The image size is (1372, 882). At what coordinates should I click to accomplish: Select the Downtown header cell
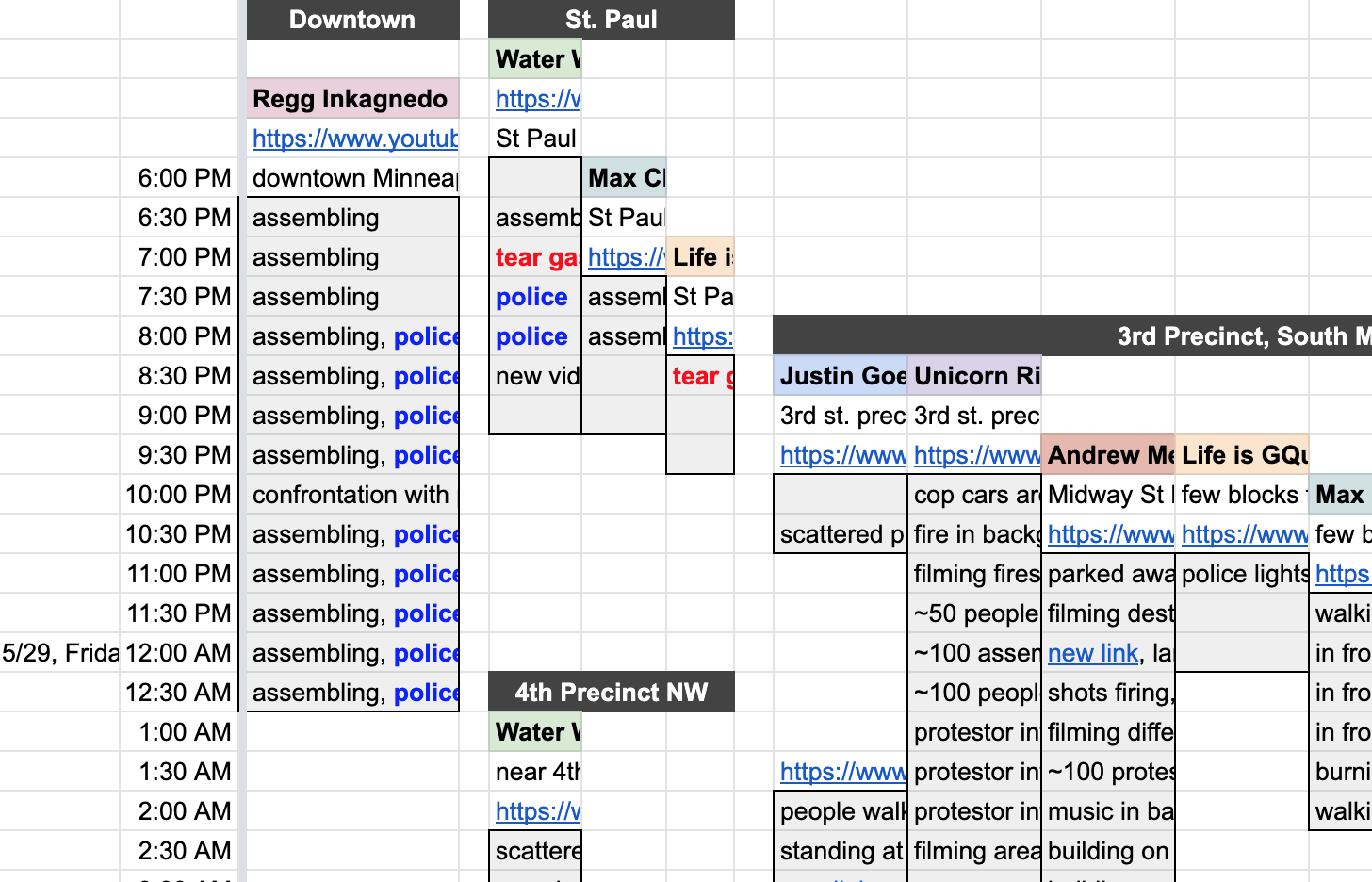click(x=353, y=20)
